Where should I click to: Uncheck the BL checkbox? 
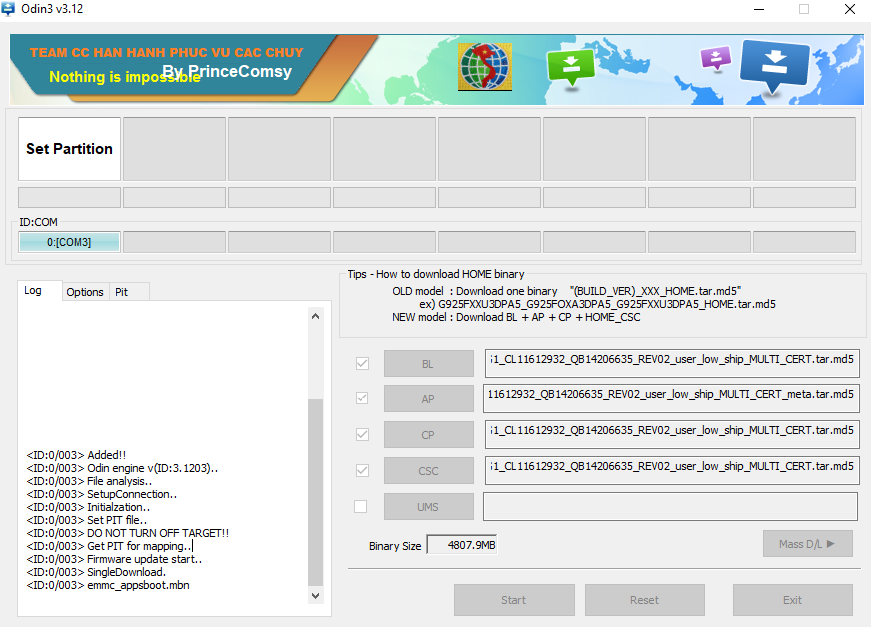(362, 363)
